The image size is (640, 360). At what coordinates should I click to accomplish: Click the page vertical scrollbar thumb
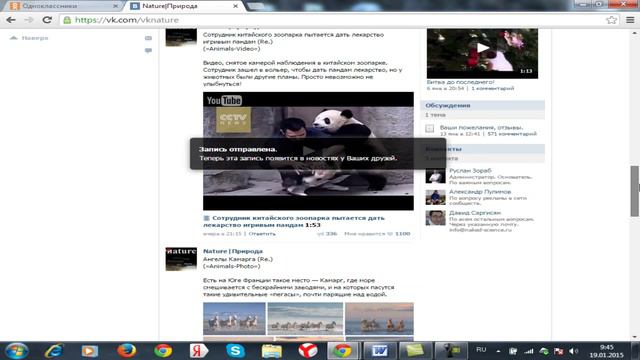click(635, 191)
